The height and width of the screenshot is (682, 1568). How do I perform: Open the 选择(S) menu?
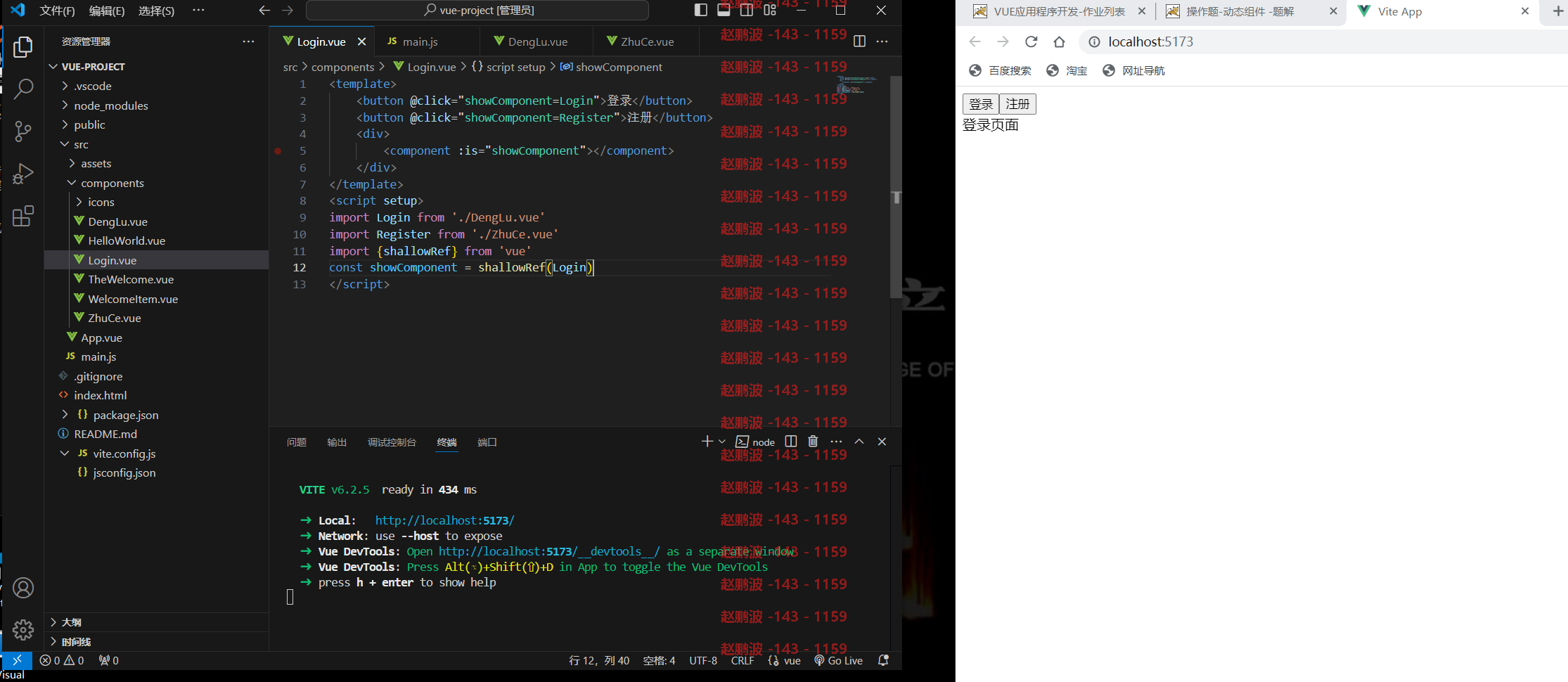(x=156, y=11)
